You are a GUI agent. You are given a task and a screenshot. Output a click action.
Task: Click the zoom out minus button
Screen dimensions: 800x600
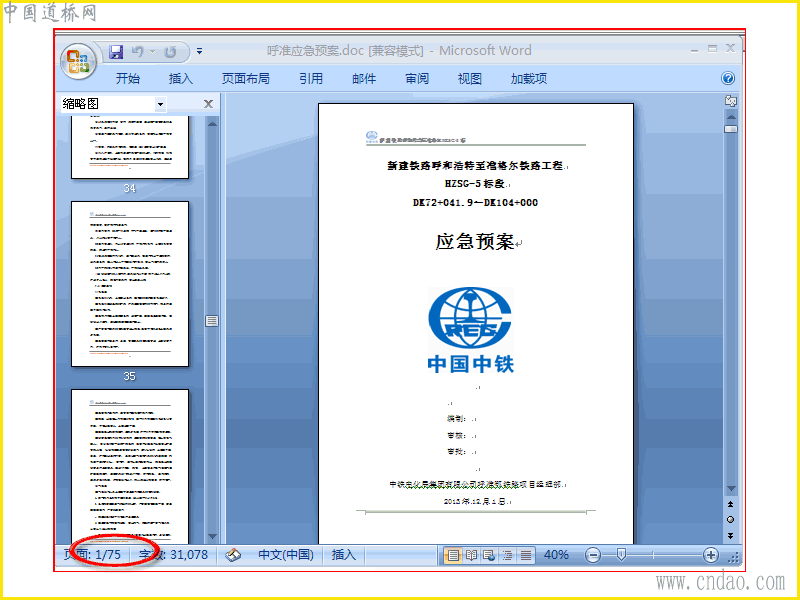(x=592, y=555)
